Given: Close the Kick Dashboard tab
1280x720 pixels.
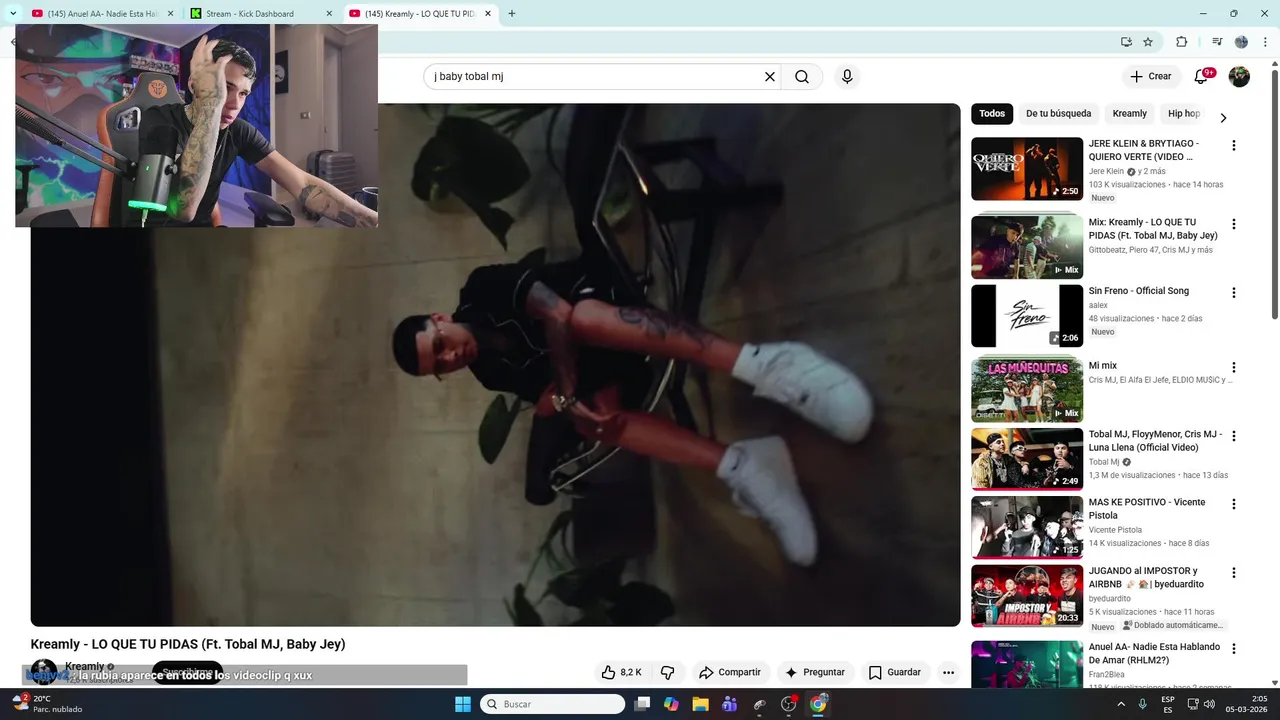Looking at the screenshot, I should (x=329, y=14).
